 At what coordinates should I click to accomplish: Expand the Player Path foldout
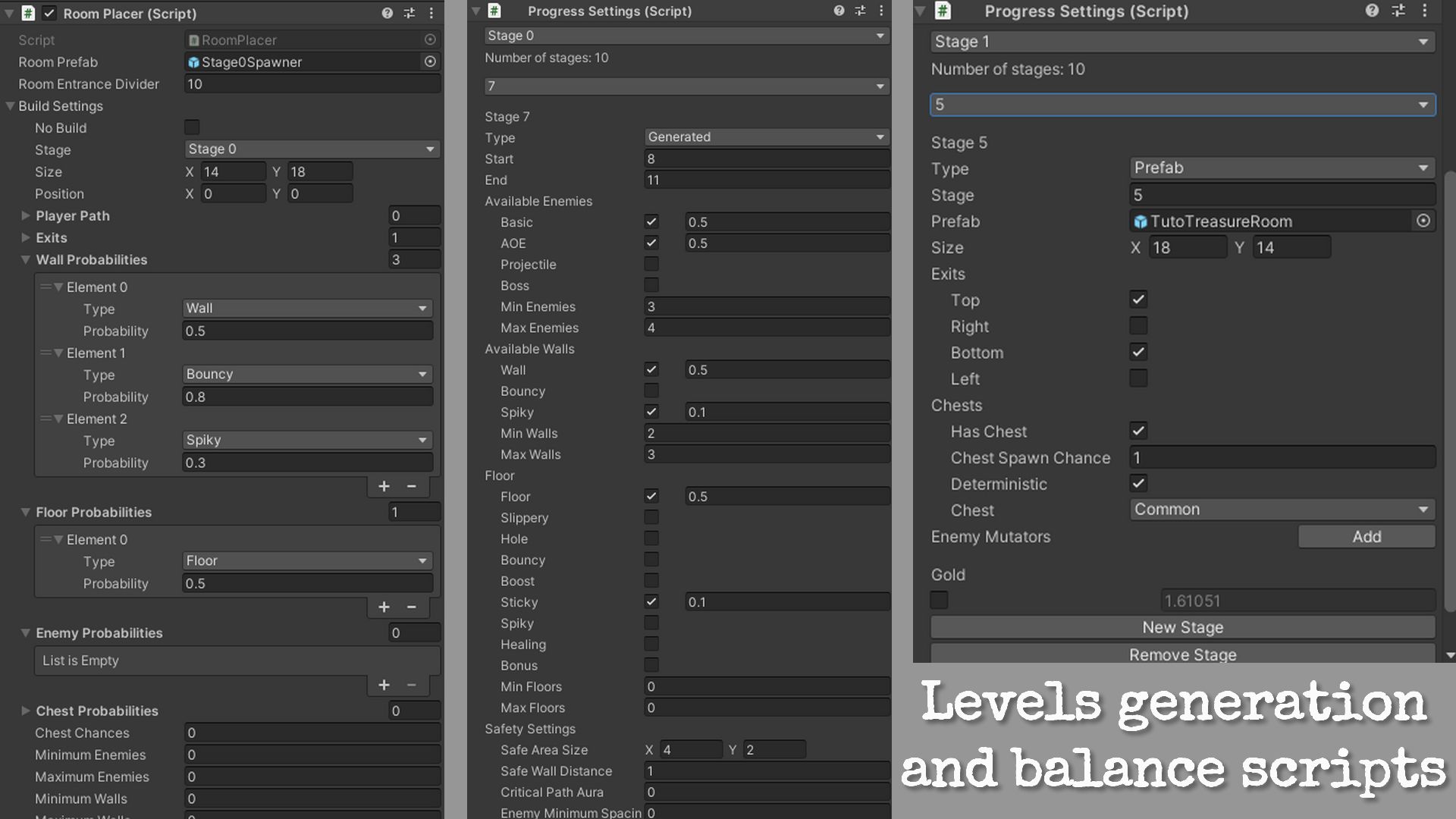26,215
